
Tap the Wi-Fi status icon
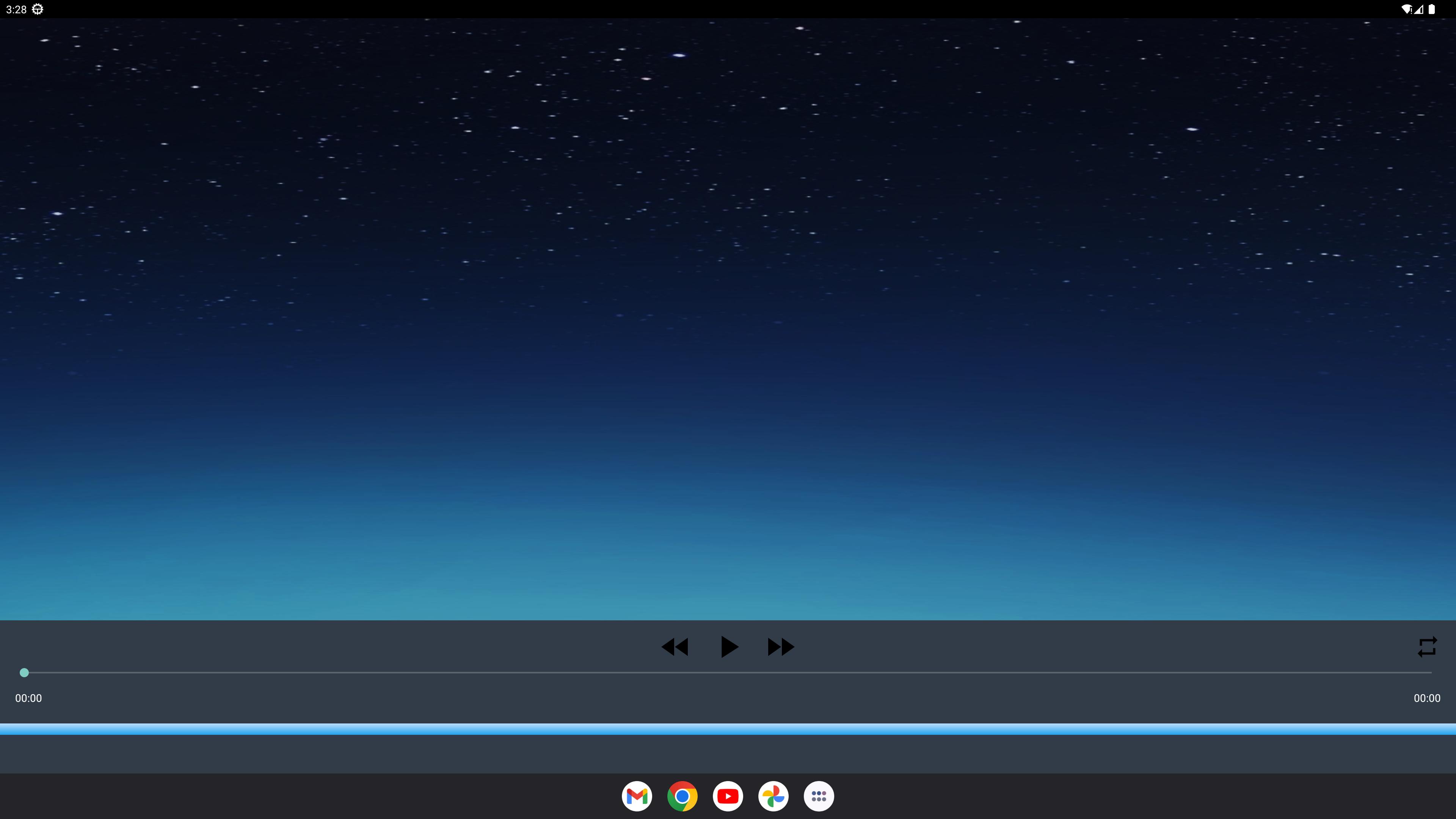(x=1406, y=9)
